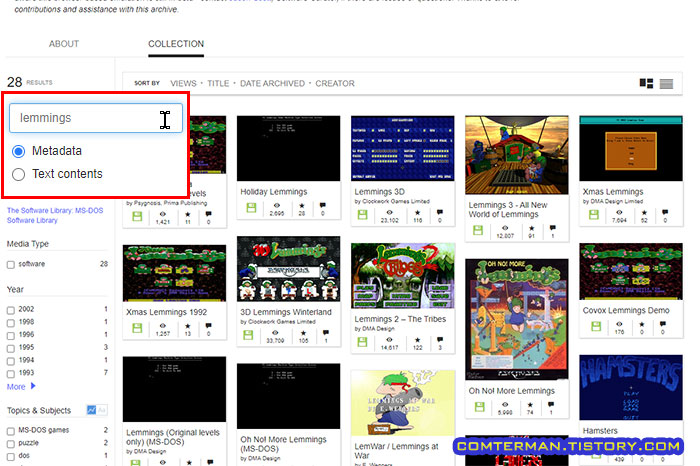The image size is (700, 466).
Task: Expand More years list
Action: [x=21, y=387]
